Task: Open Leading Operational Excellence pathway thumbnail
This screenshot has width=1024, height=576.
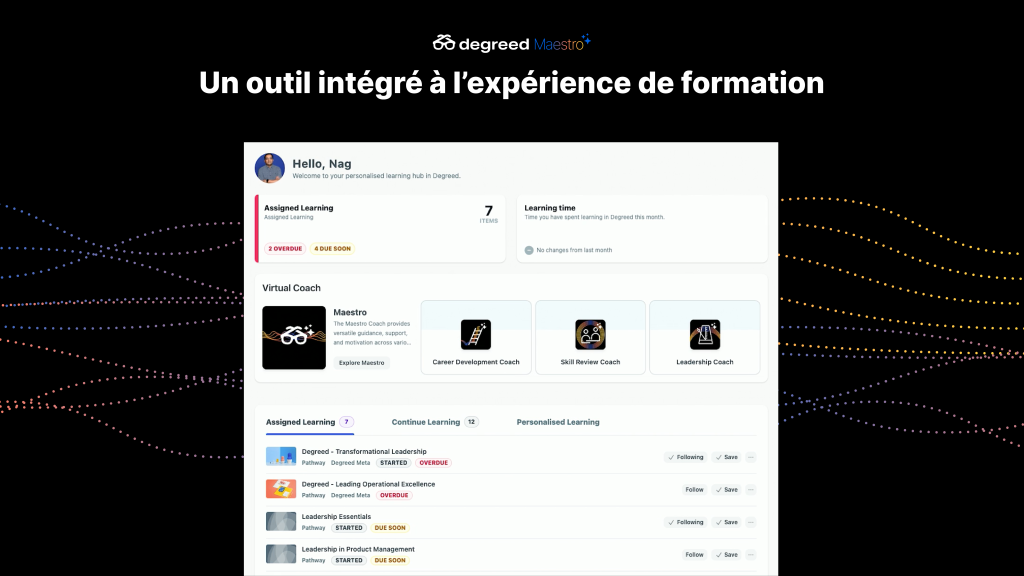Action: pyautogui.click(x=281, y=488)
